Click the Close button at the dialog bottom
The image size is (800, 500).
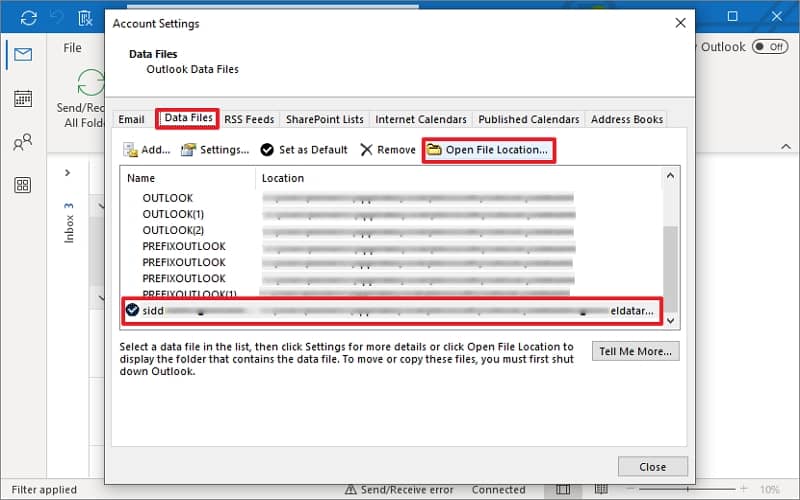(x=653, y=466)
